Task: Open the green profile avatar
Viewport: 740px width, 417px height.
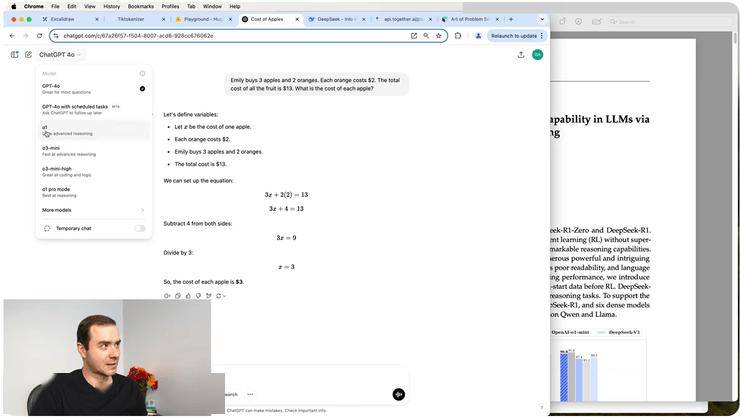Action: pyautogui.click(x=537, y=55)
